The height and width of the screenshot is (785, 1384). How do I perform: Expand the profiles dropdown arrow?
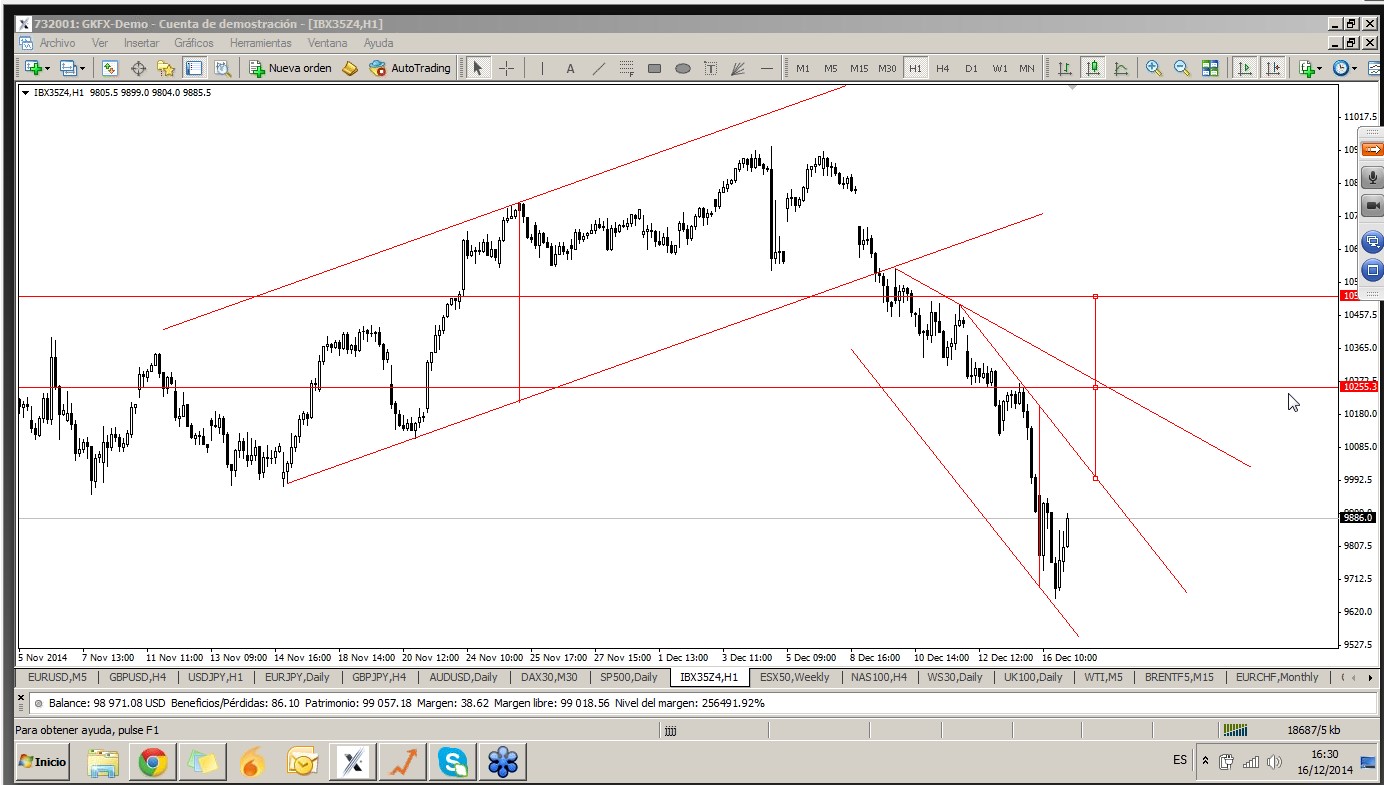(82, 68)
